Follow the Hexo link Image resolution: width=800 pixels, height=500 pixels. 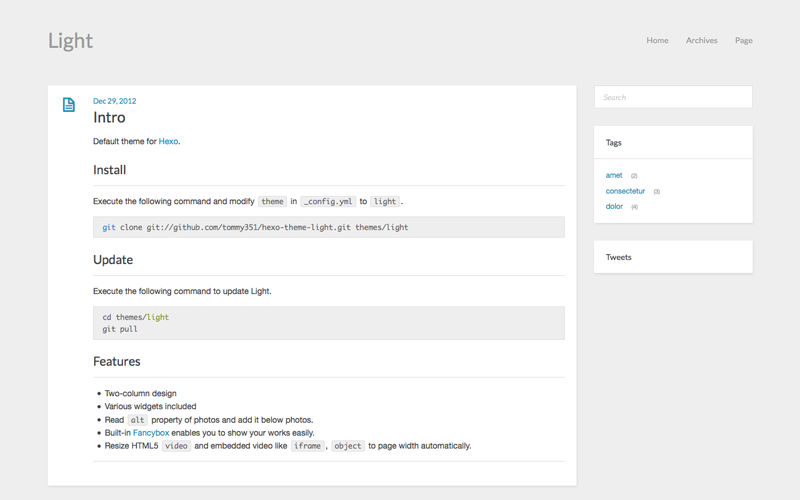[x=168, y=142]
